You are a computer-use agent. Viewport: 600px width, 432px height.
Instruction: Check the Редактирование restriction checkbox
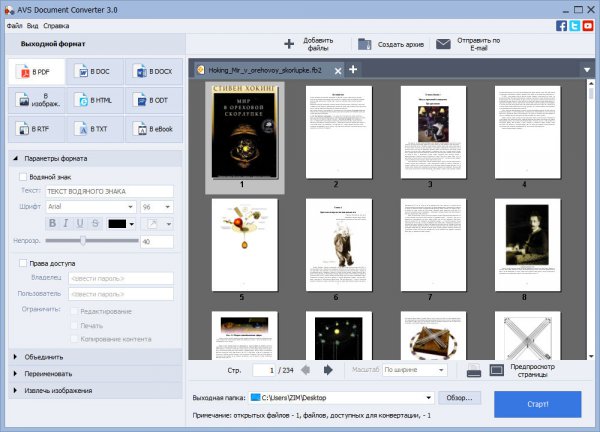(75, 311)
